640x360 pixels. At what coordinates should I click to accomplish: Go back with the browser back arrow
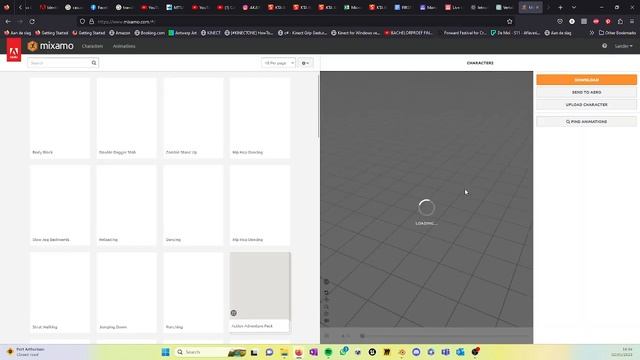(x=8, y=21)
